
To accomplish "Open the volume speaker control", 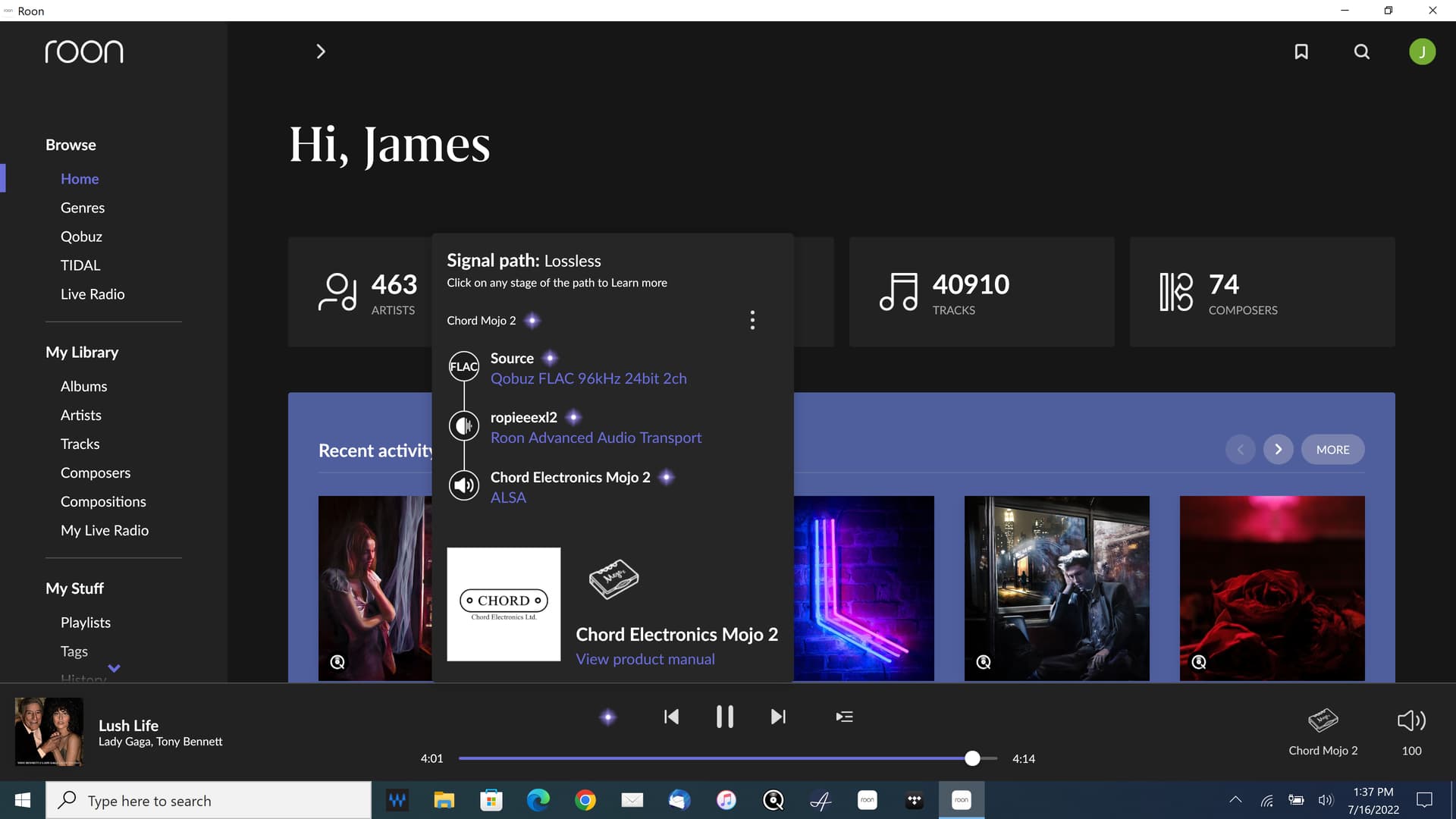I will click(x=1411, y=720).
